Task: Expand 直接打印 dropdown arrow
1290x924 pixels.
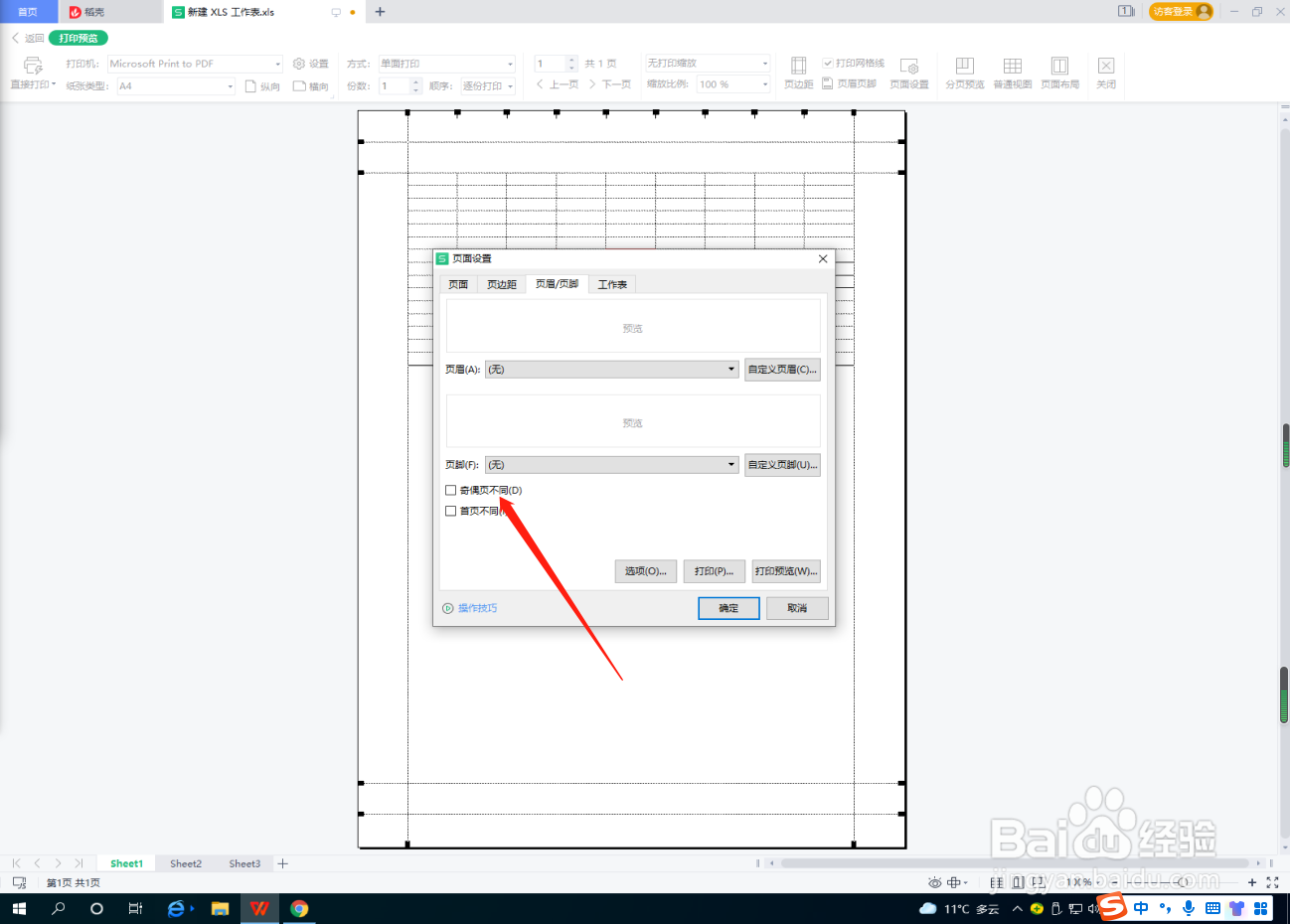Action: (x=54, y=84)
